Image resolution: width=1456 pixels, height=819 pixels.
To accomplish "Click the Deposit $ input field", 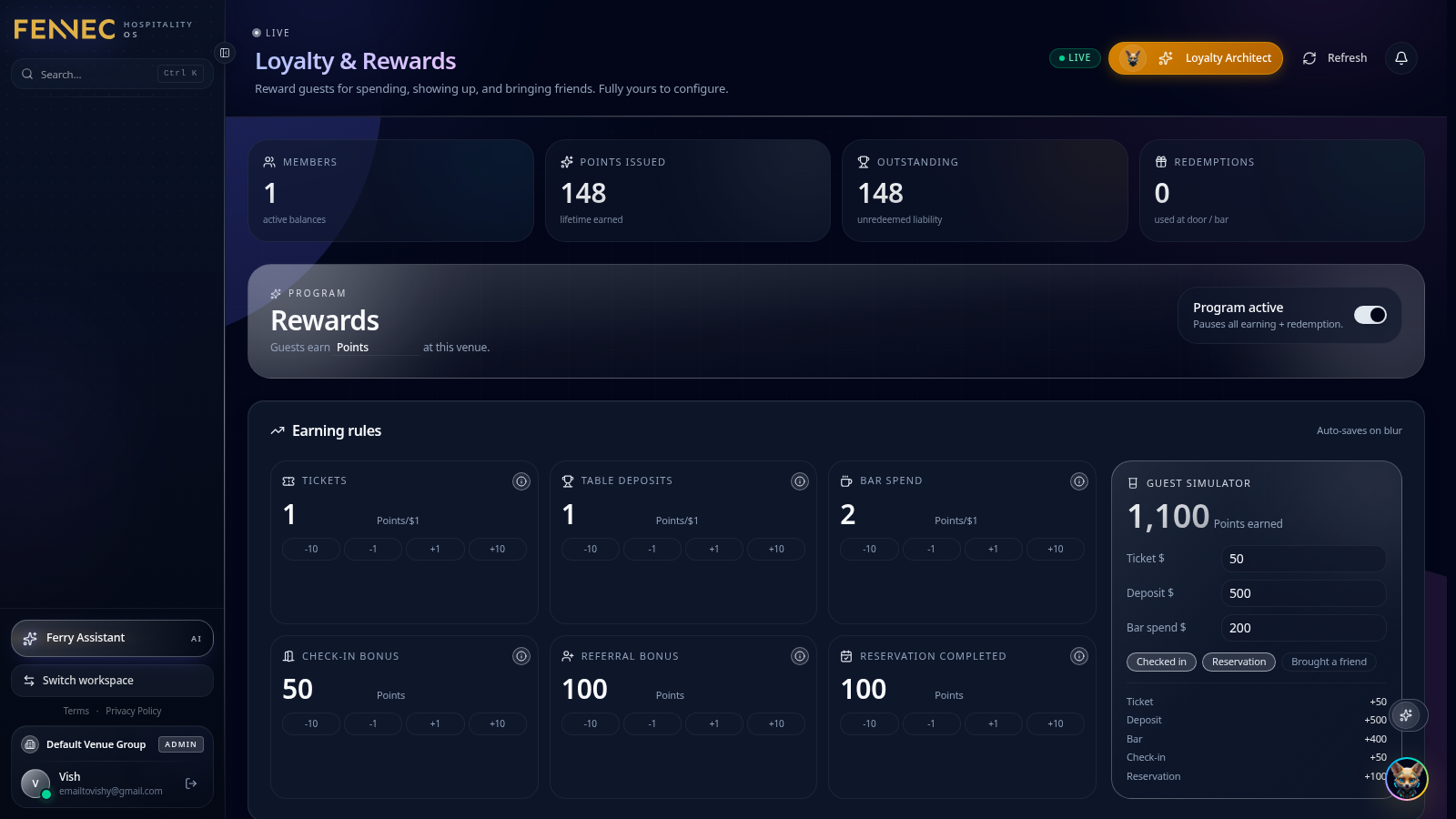I will [1303, 593].
